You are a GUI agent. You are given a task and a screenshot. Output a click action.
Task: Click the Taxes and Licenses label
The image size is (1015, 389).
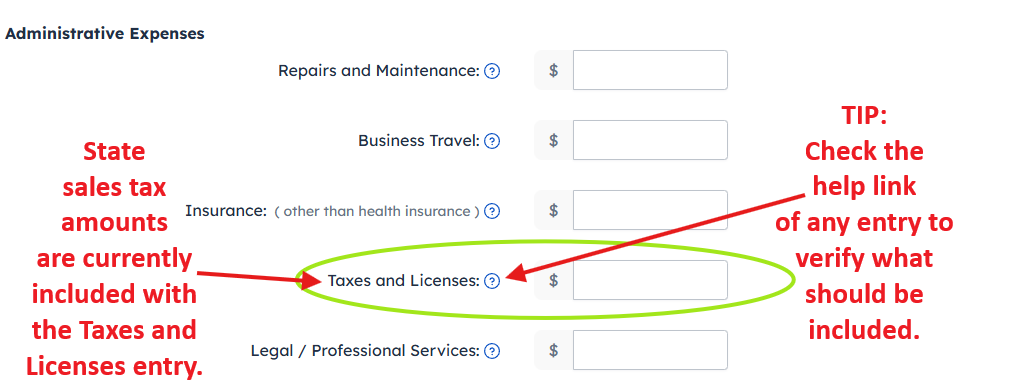[404, 281]
